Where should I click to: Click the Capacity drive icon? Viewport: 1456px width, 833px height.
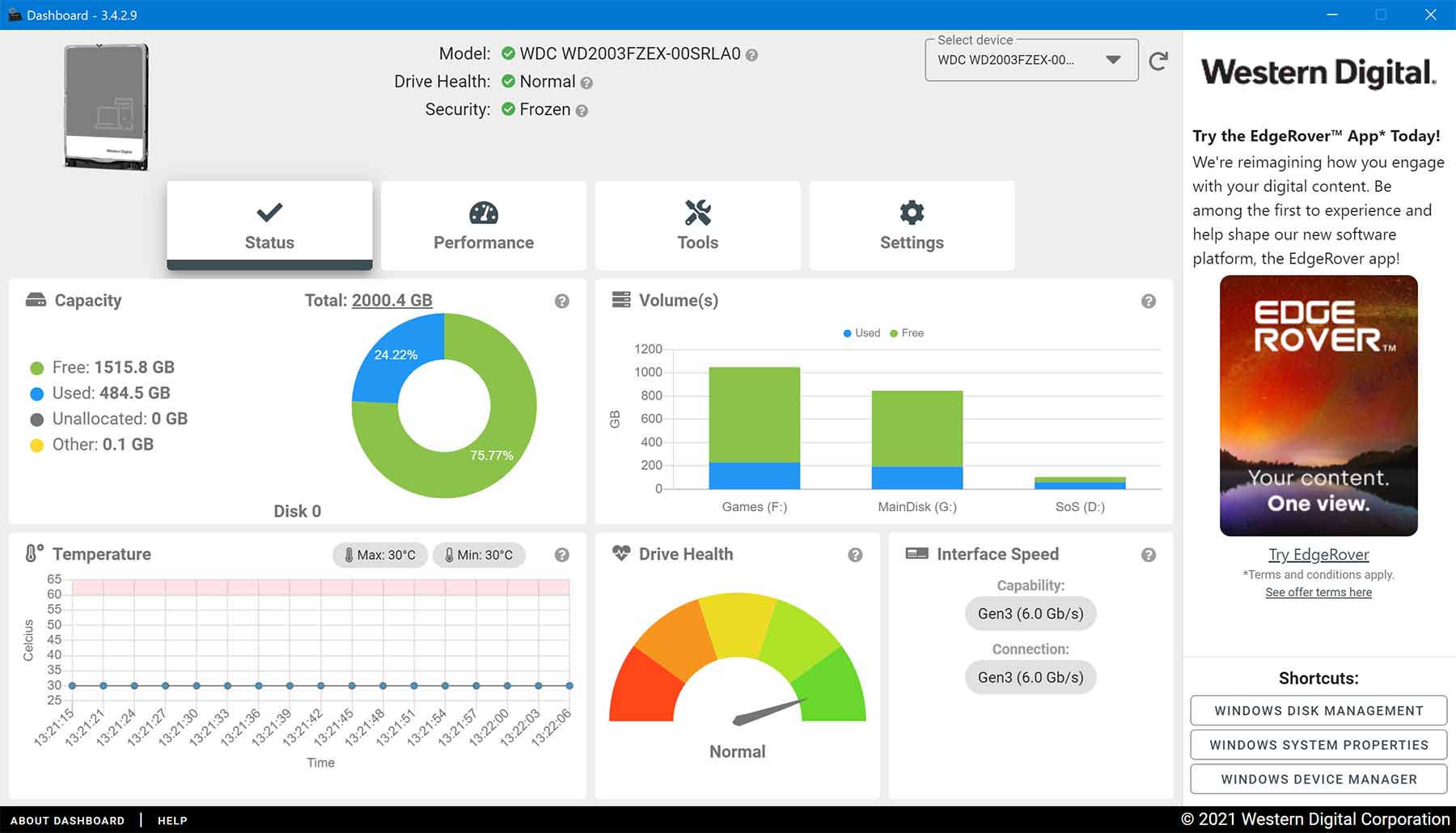click(36, 300)
